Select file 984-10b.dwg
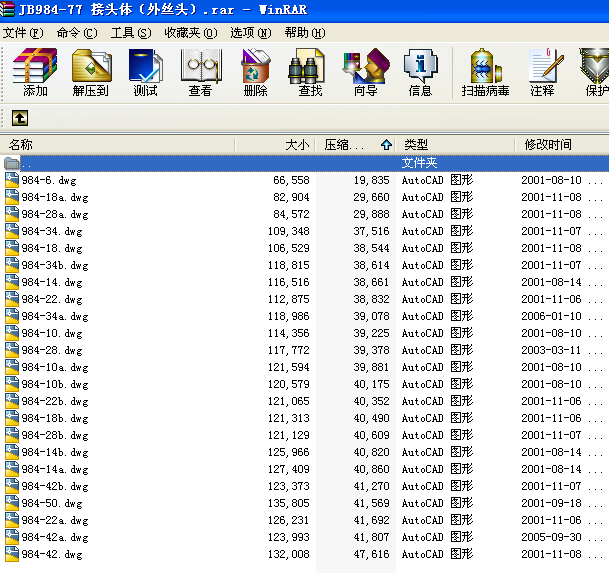This screenshot has width=609, height=573. pyautogui.click(x=55, y=384)
